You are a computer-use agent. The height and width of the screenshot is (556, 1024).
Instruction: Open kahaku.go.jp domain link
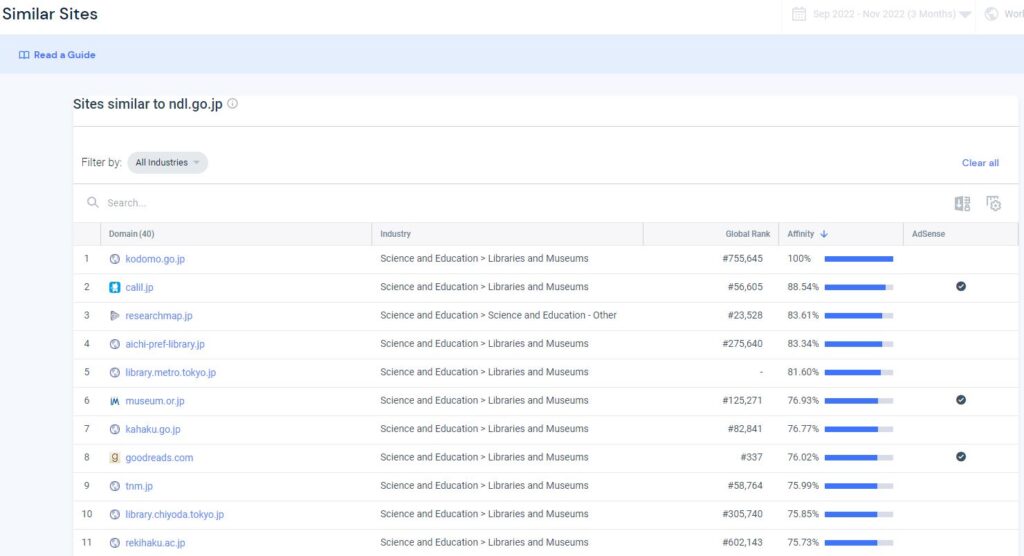(153, 429)
